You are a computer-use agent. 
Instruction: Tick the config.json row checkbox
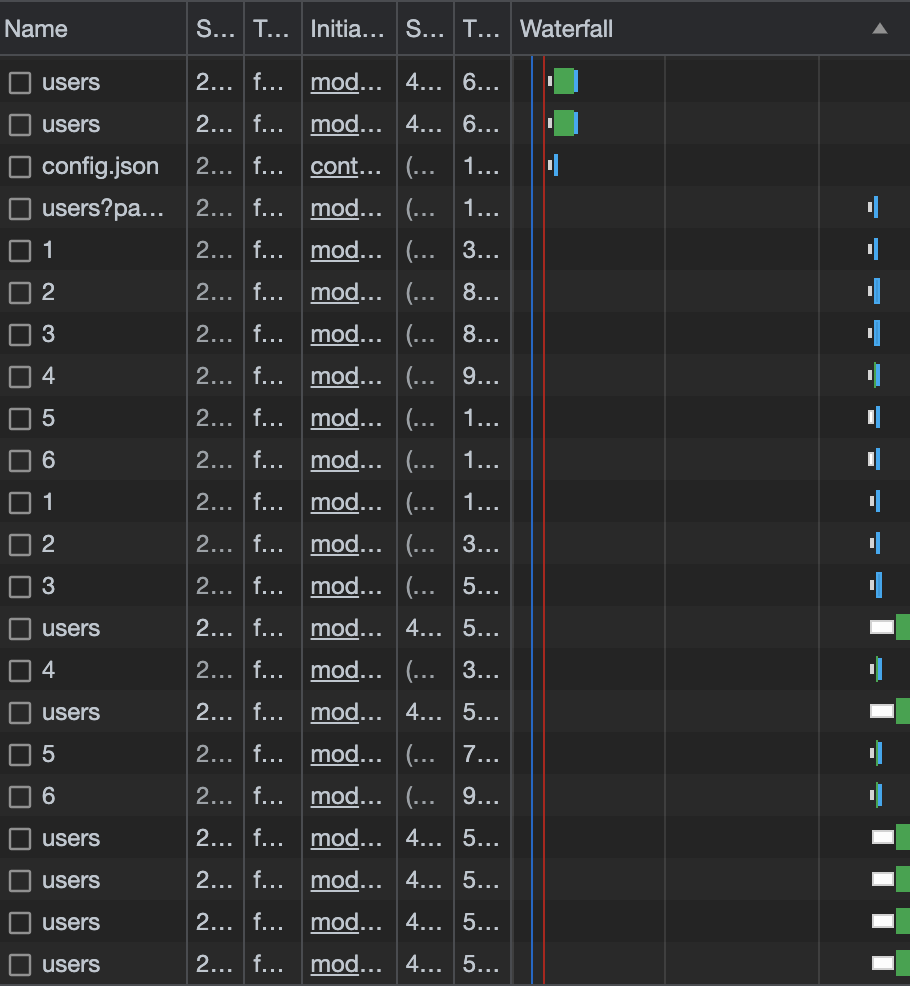[x=20, y=167]
